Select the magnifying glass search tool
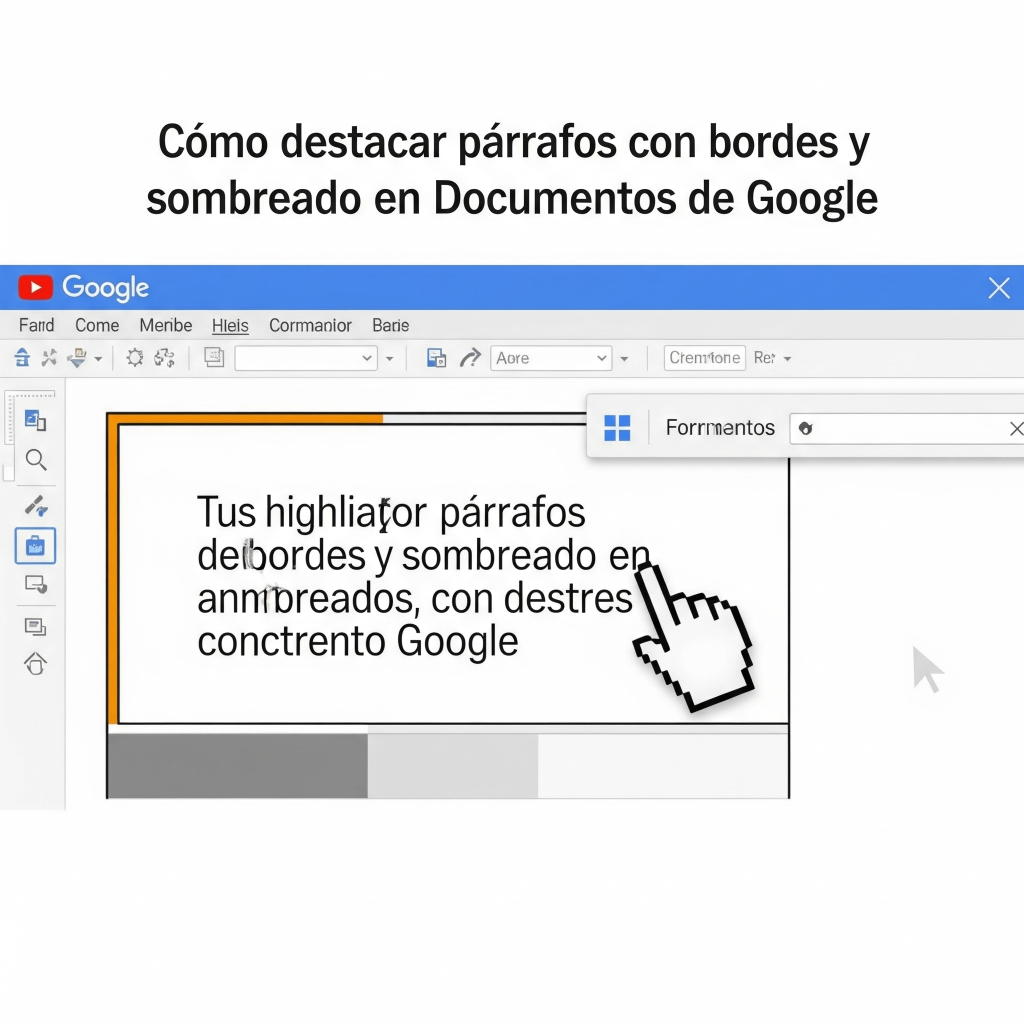Viewport: 1024px width, 1024px height. (36, 460)
